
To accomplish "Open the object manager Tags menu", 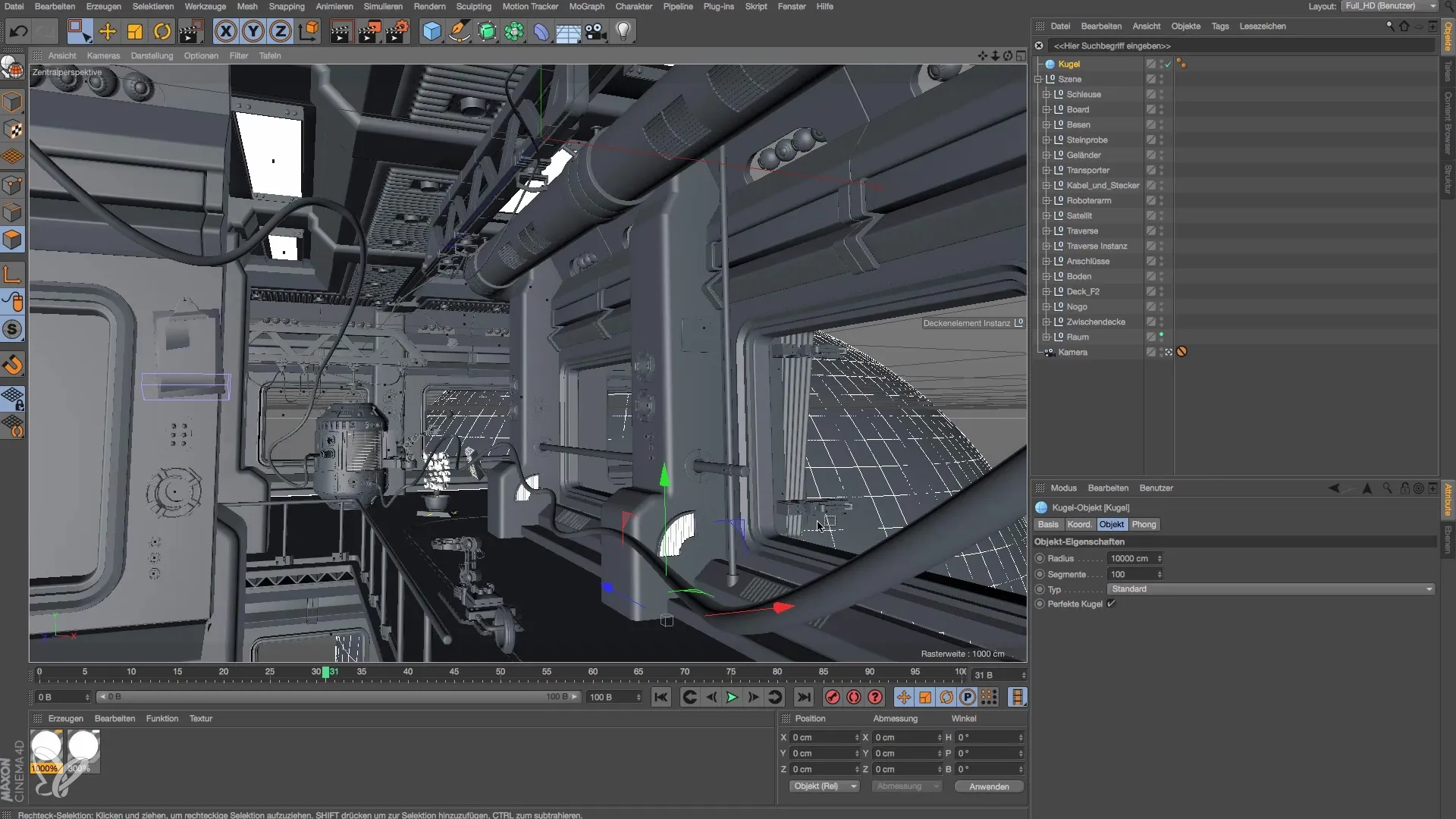I will [1220, 26].
